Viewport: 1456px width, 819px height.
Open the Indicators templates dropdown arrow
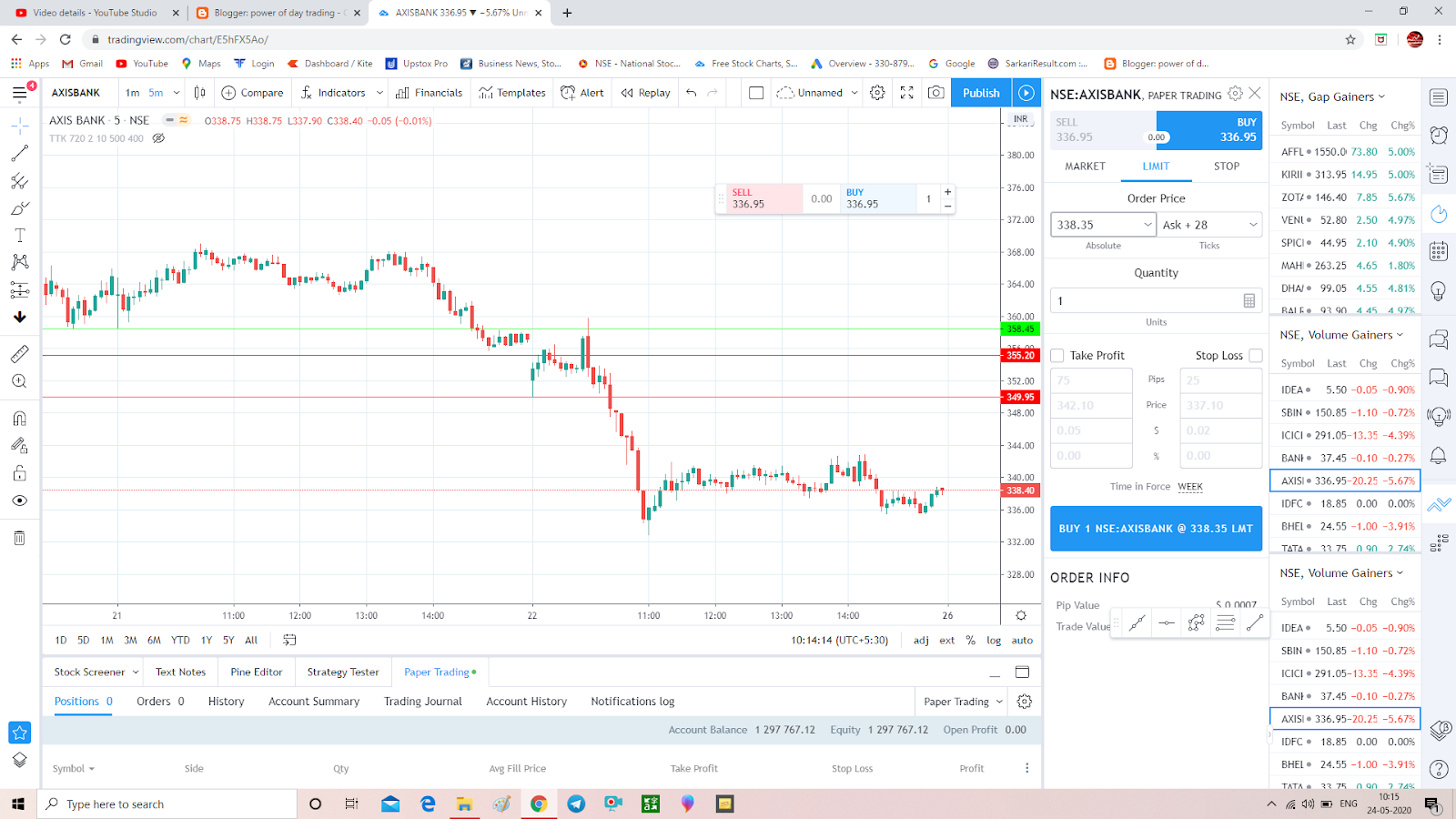(379, 93)
